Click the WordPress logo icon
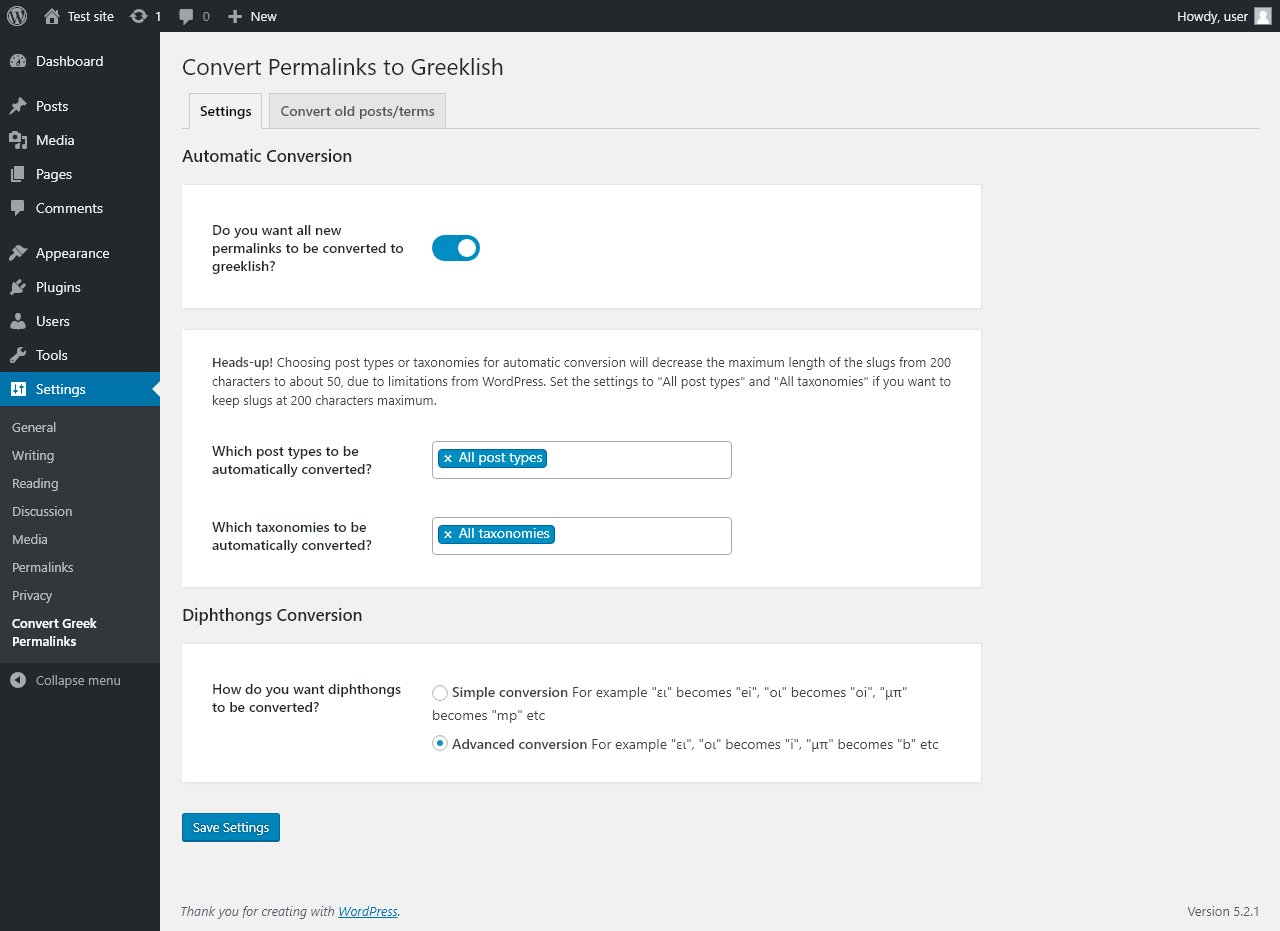The height and width of the screenshot is (931, 1280). coord(17,16)
